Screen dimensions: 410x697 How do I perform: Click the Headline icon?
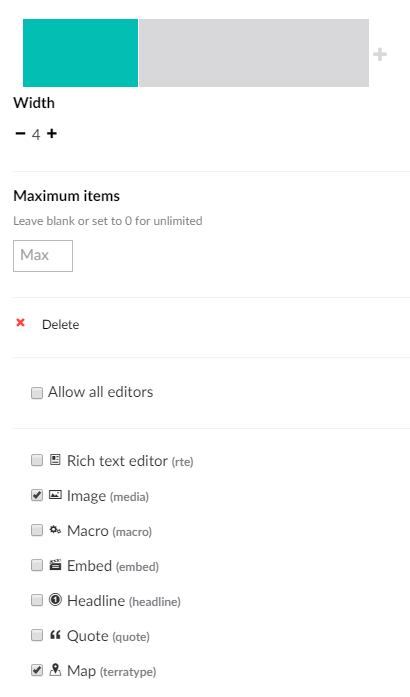point(55,600)
